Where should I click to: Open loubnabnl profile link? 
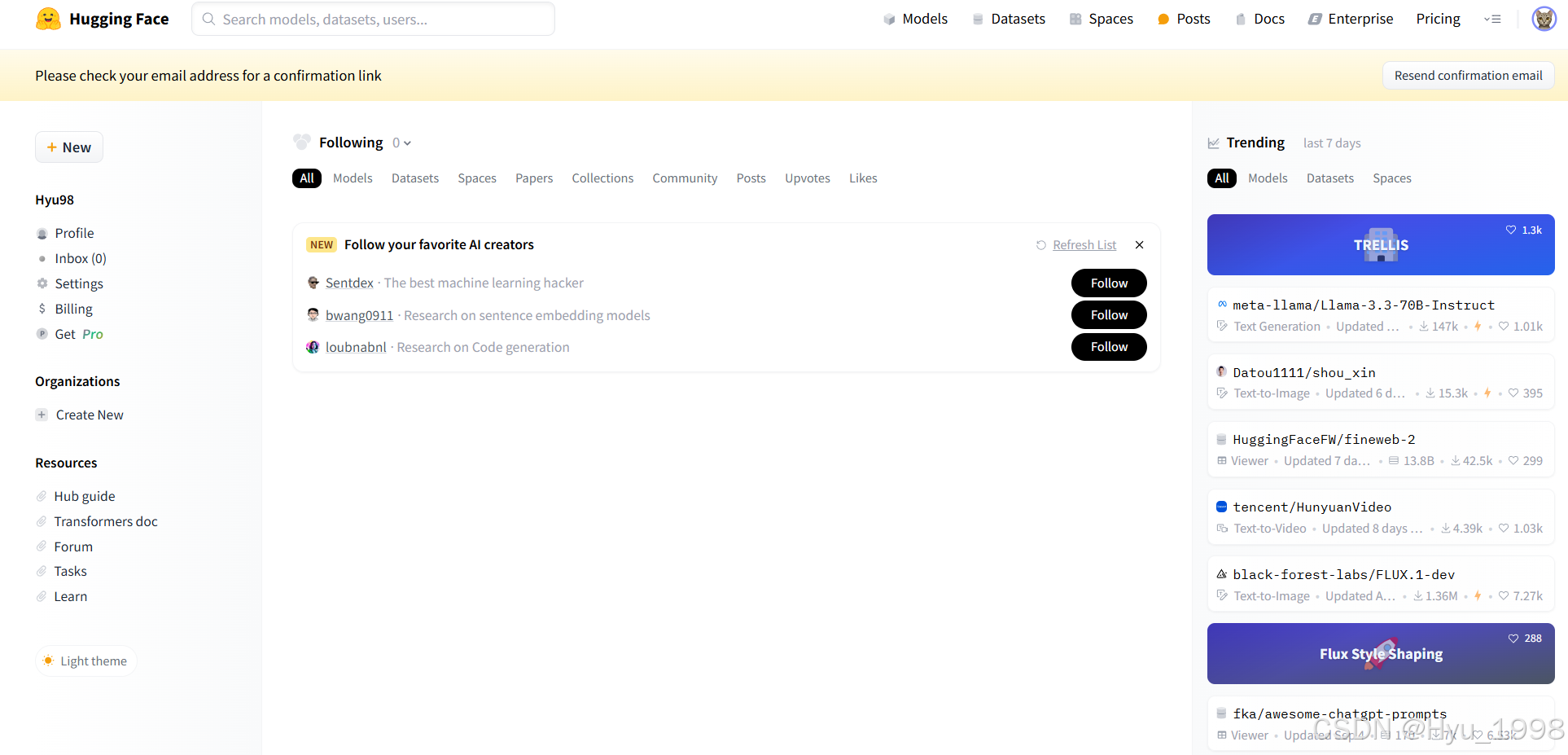[x=356, y=347]
